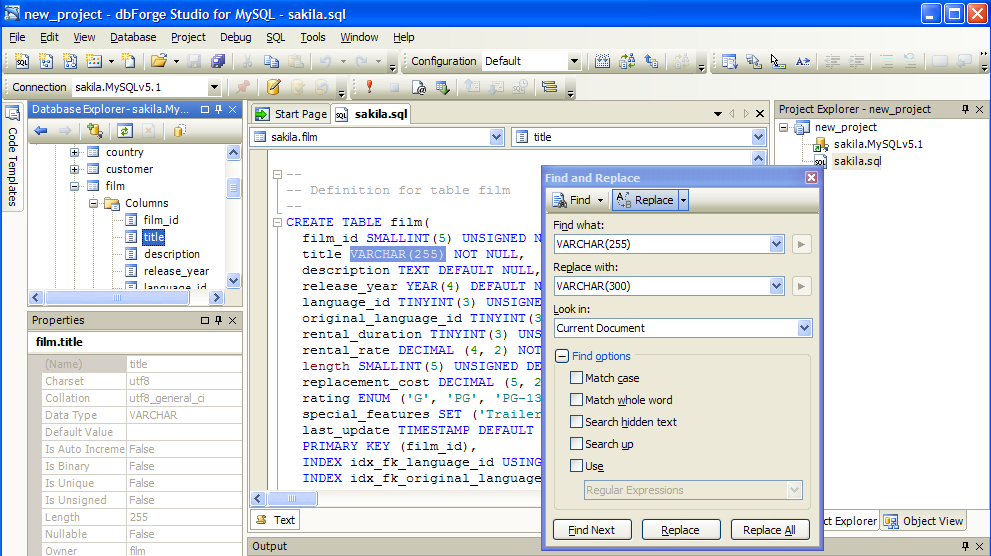Switch to the Object View tab
Image resolution: width=991 pixels, height=556 pixels.
(923, 521)
